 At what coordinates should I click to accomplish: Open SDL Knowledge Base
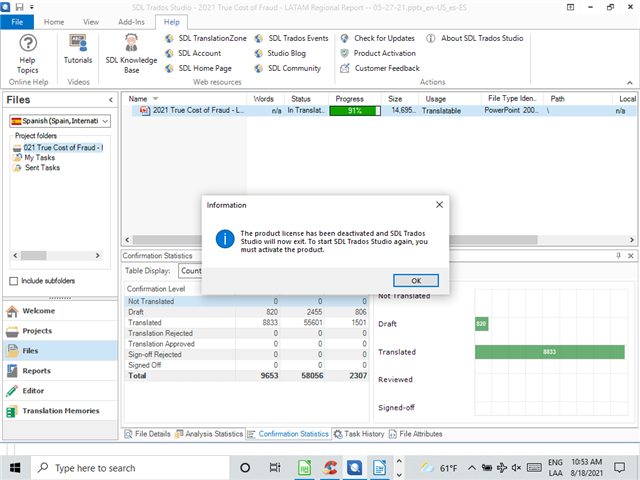coord(131,54)
